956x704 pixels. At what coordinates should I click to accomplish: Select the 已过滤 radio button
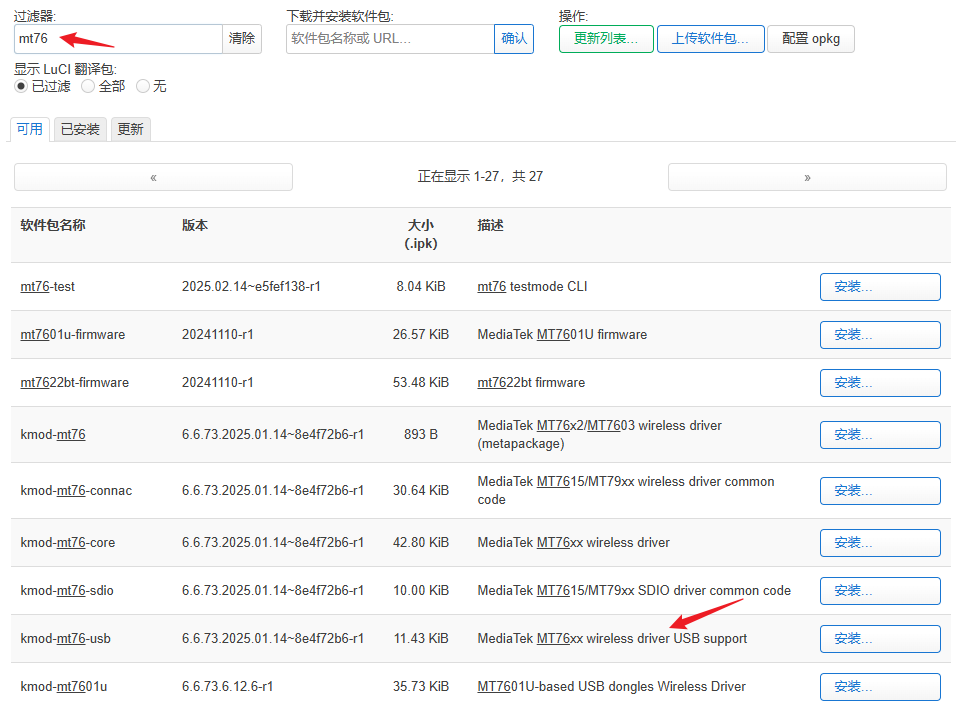(x=21, y=87)
